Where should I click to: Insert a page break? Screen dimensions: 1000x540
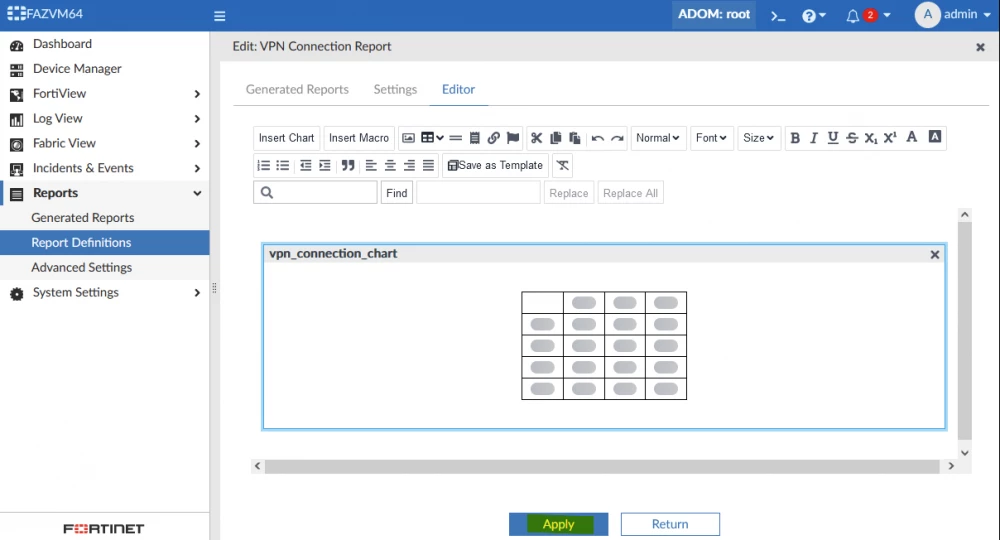(x=474, y=138)
